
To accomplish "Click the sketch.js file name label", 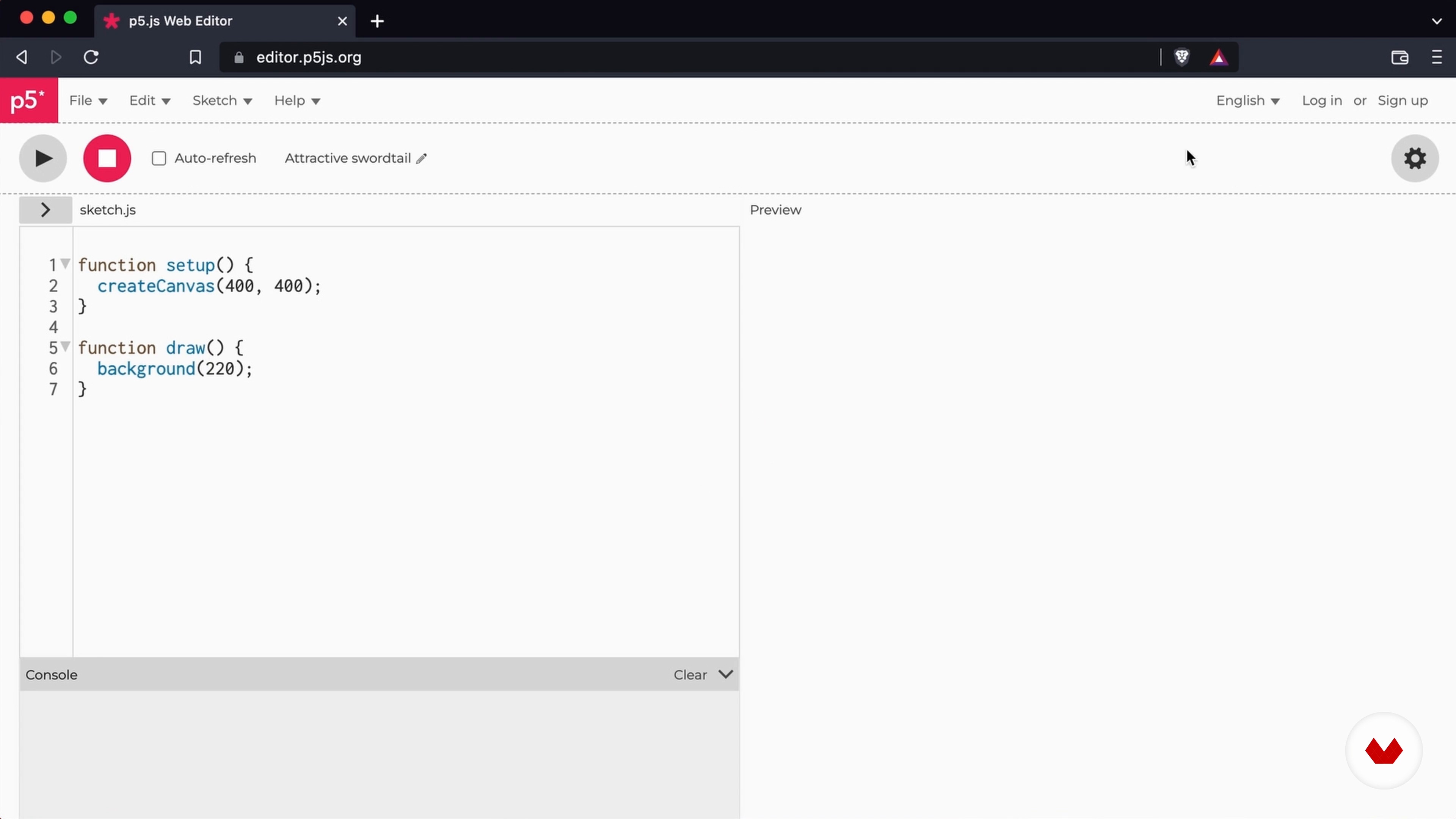I will point(107,210).
